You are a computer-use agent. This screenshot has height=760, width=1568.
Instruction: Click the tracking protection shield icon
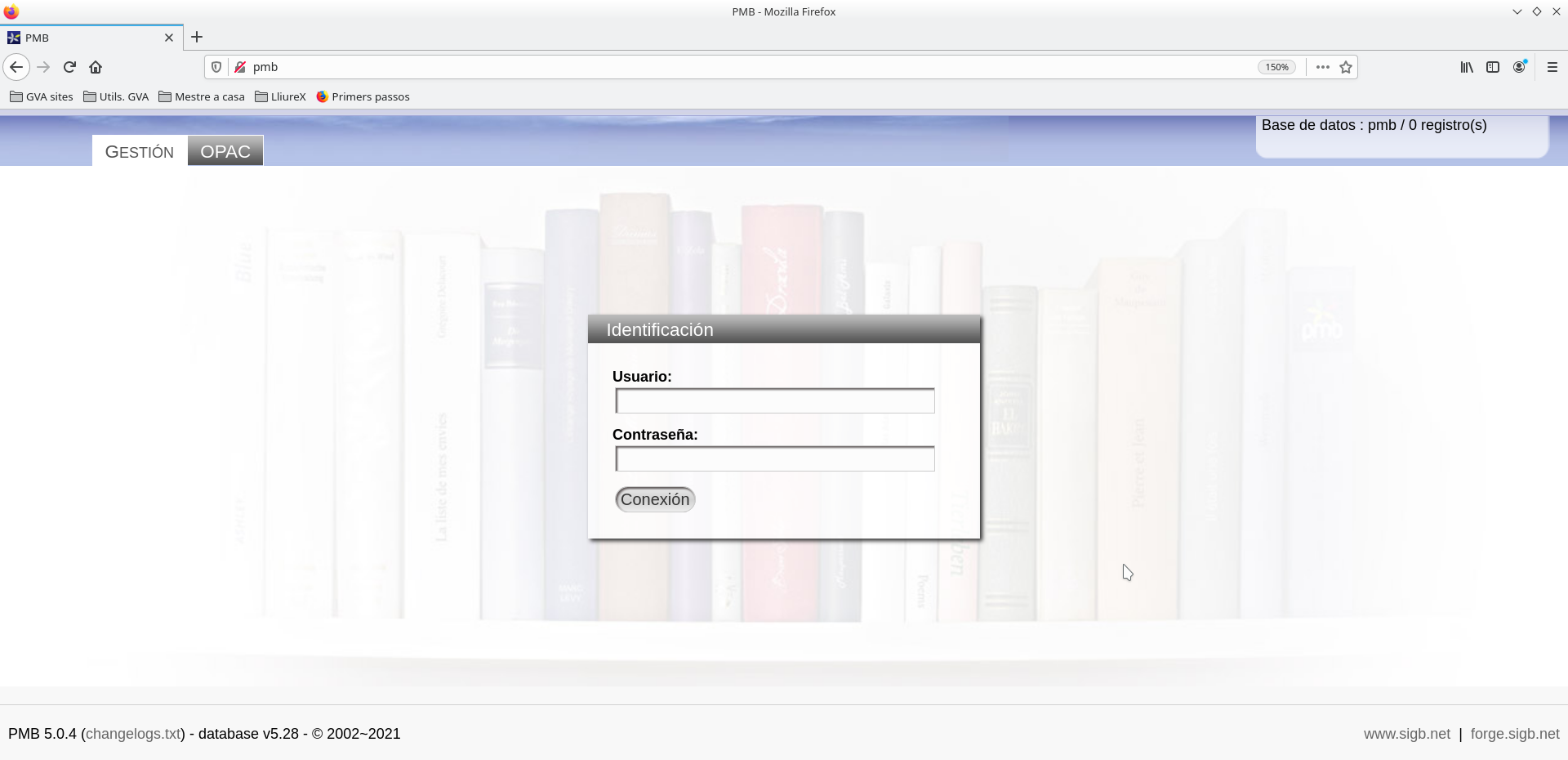216,67
